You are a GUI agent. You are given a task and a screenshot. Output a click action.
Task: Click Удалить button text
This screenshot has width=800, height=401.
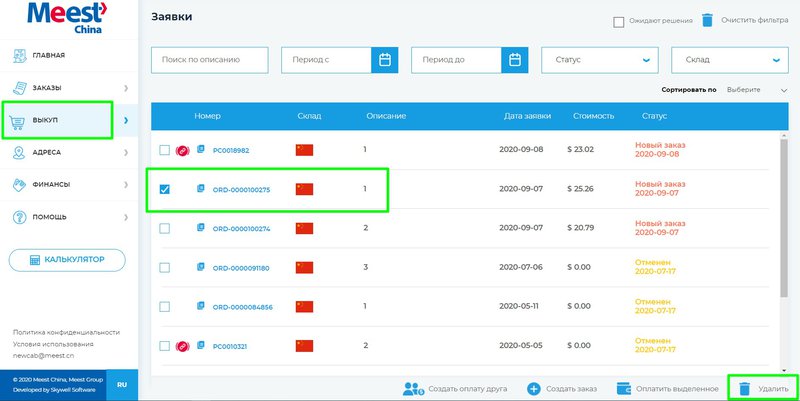point(773,389)
